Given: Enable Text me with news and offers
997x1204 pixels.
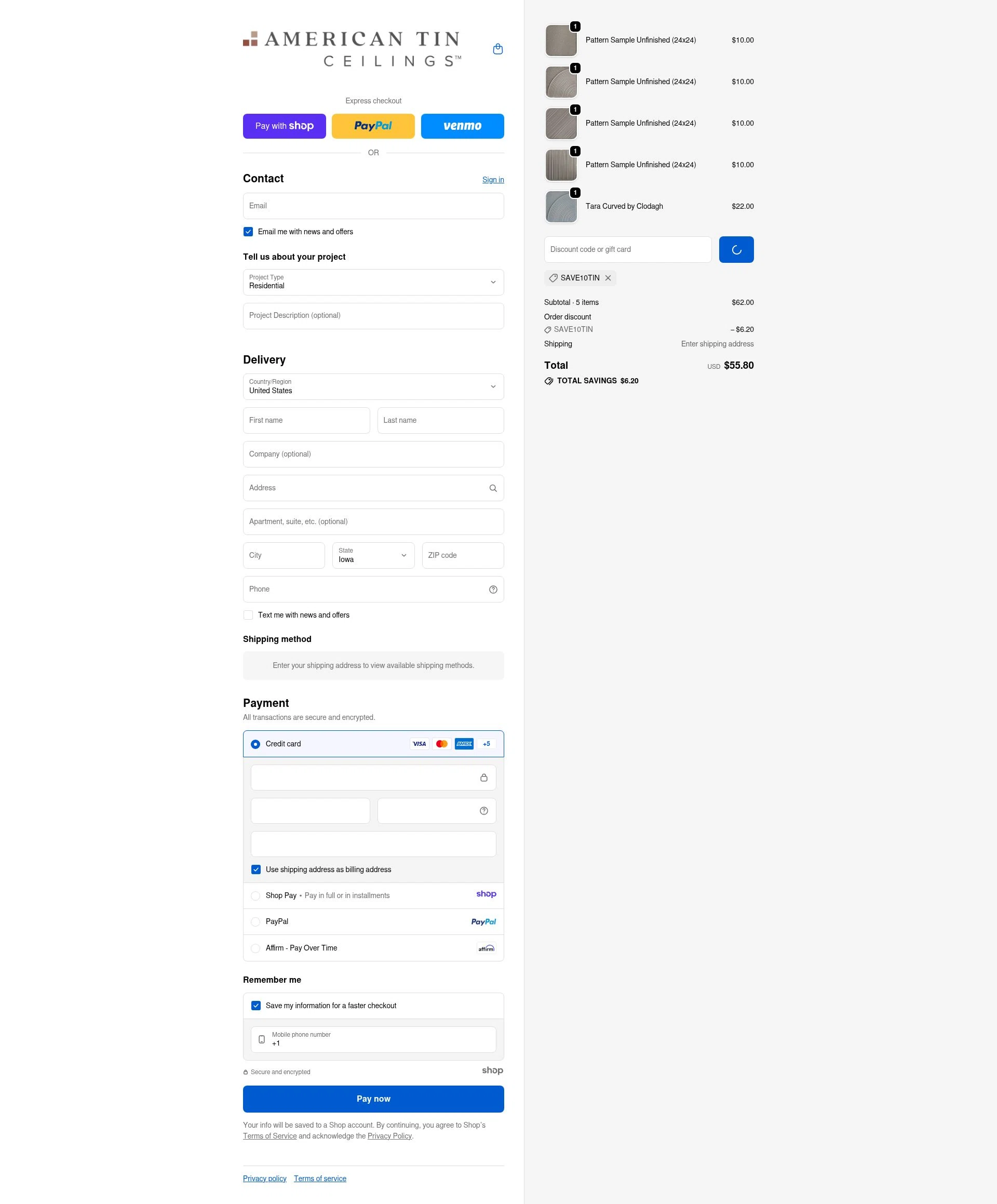Looking at the screenshot, I should 248,615.
